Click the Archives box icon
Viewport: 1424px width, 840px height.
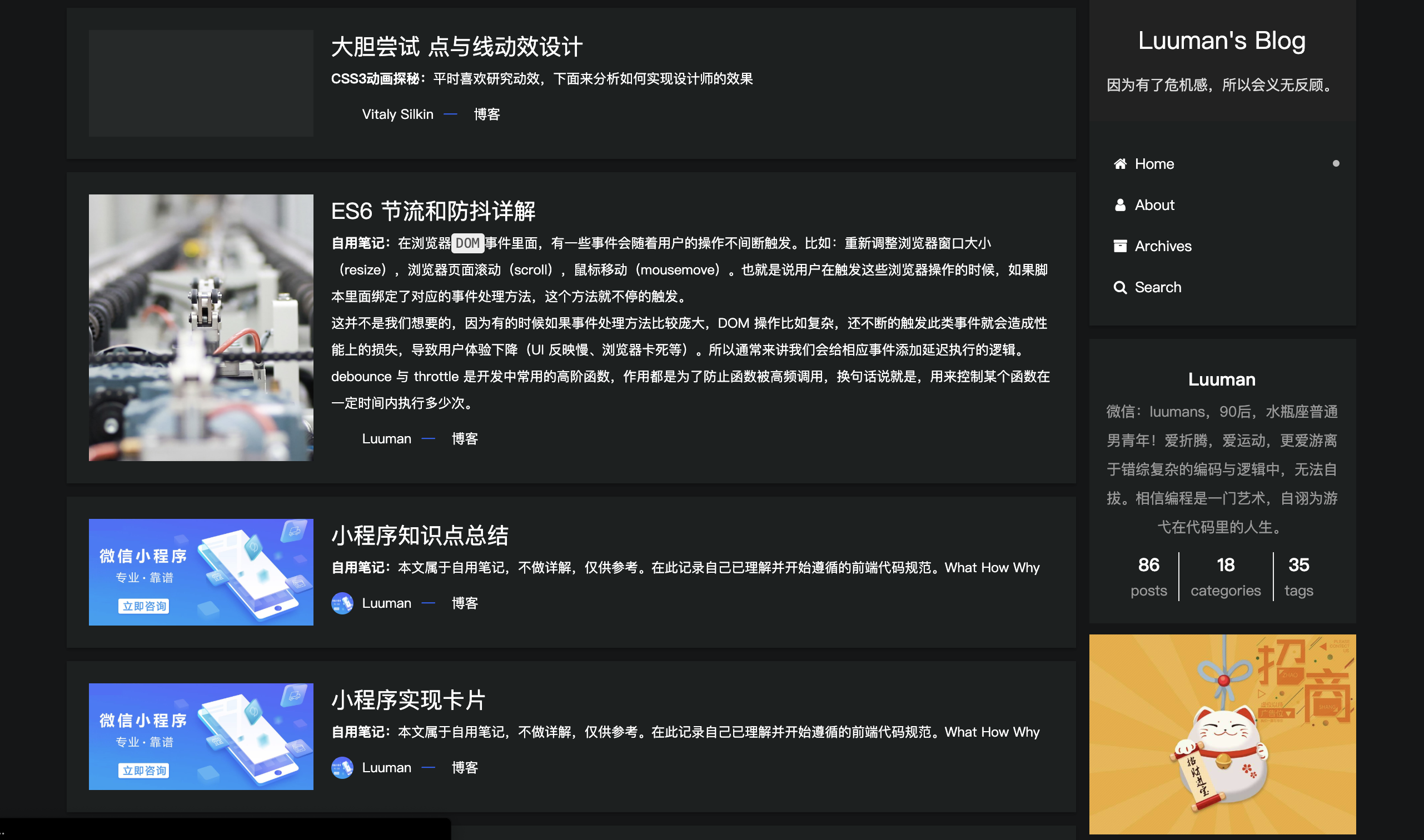[1119, 246]
